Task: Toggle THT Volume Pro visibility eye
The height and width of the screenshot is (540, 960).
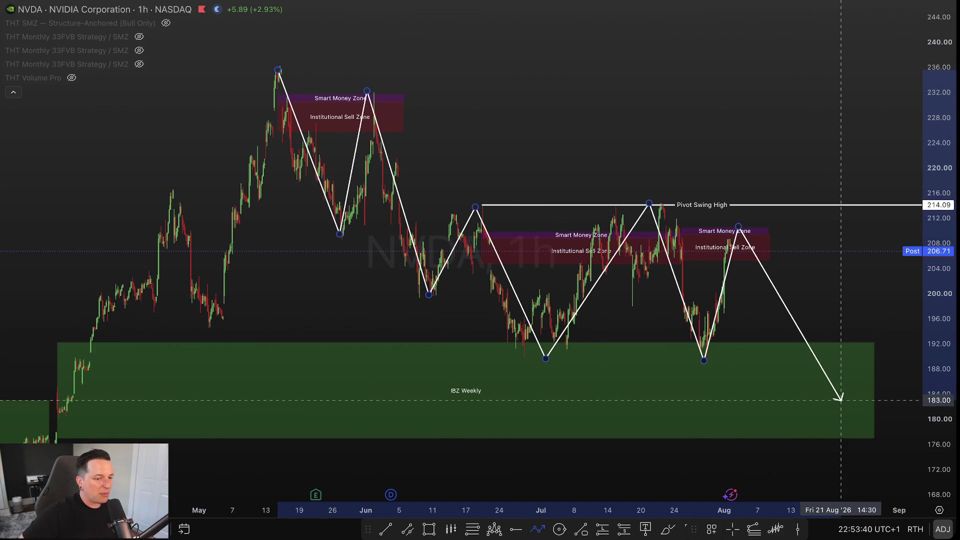Action: (72, 78)
